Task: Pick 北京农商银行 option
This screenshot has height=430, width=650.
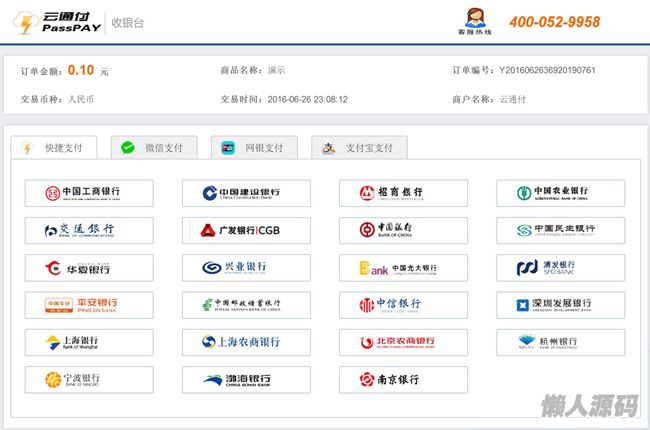Action: 403,343
